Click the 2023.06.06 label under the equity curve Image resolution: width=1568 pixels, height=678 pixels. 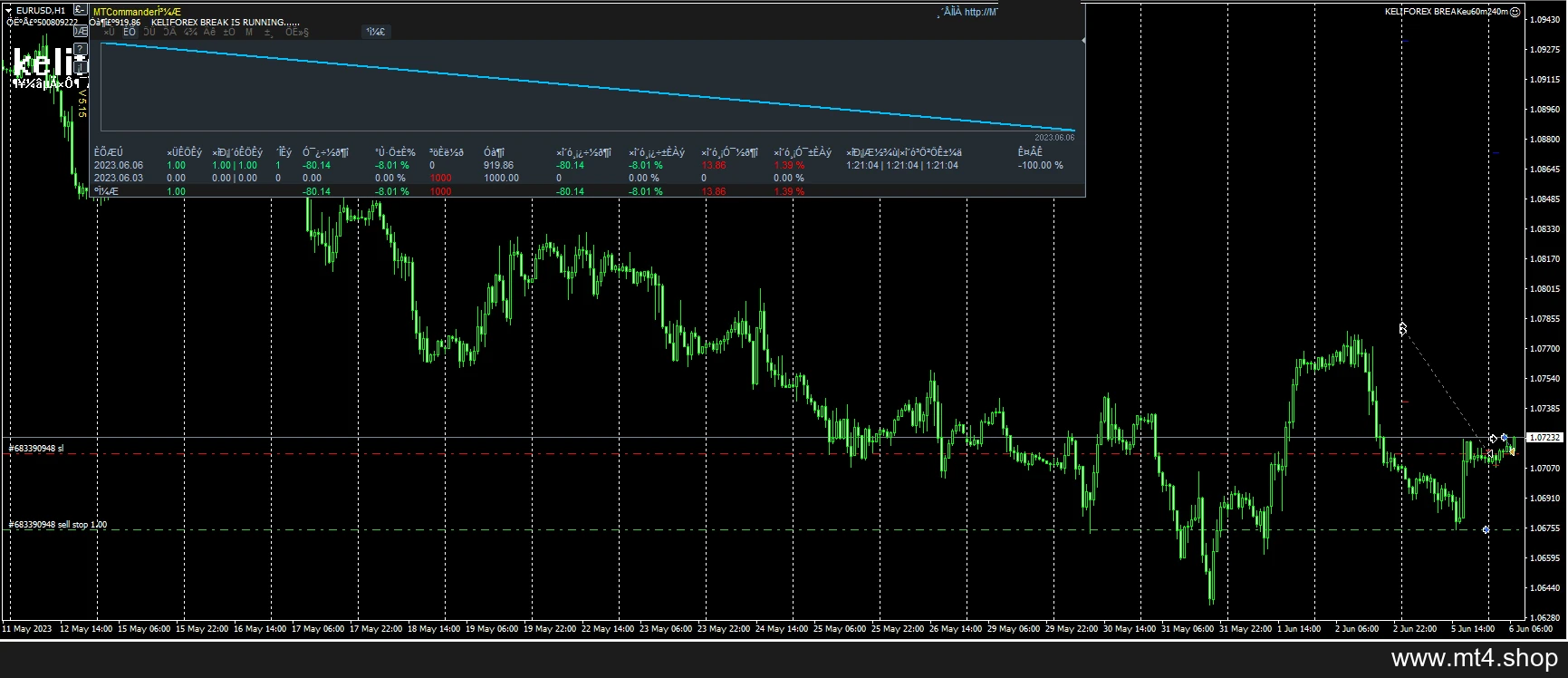click(x=1055, y=138)
